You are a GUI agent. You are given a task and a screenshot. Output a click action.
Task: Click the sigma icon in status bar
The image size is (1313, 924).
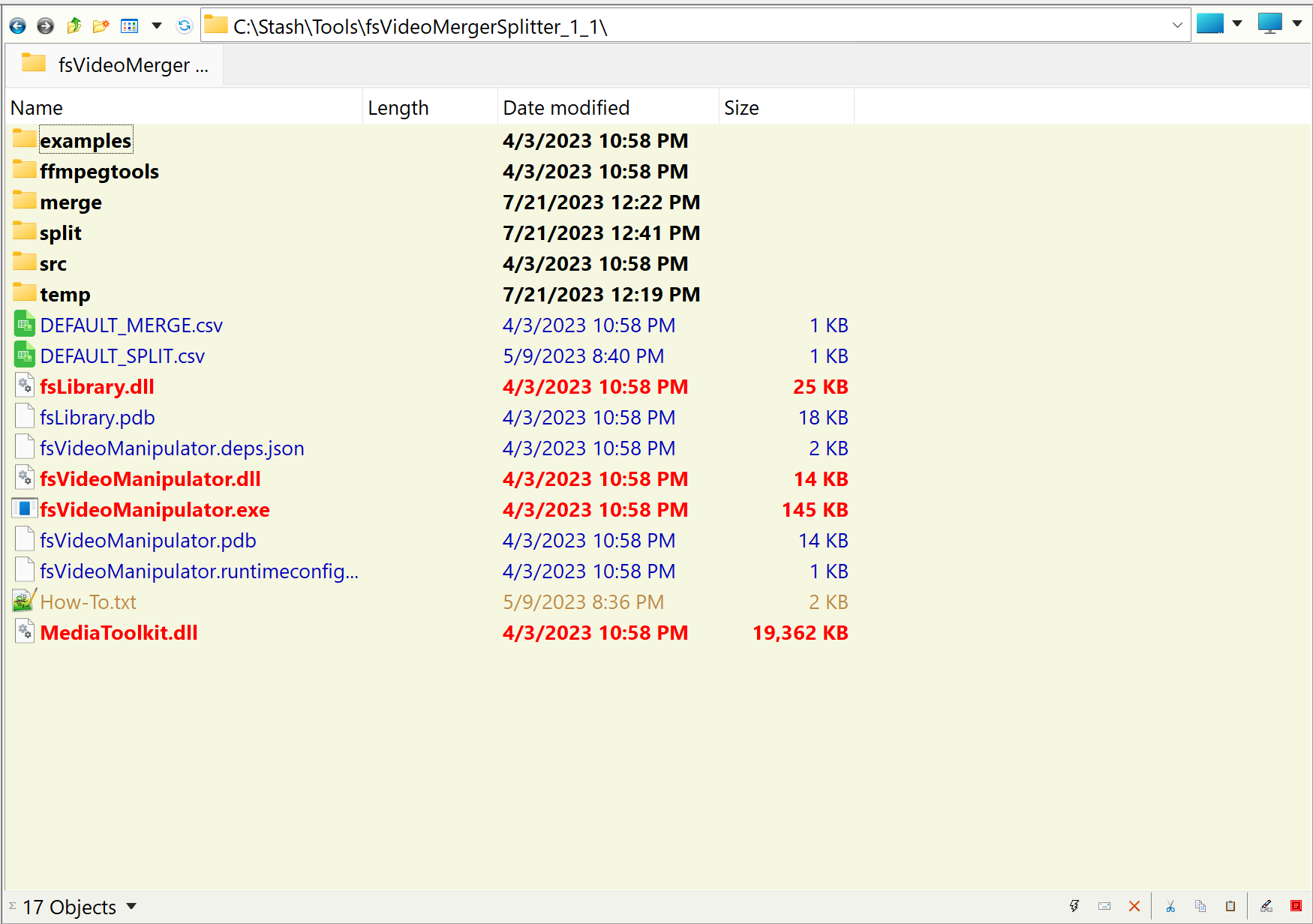pyautogui.click(x=12, y=906)
